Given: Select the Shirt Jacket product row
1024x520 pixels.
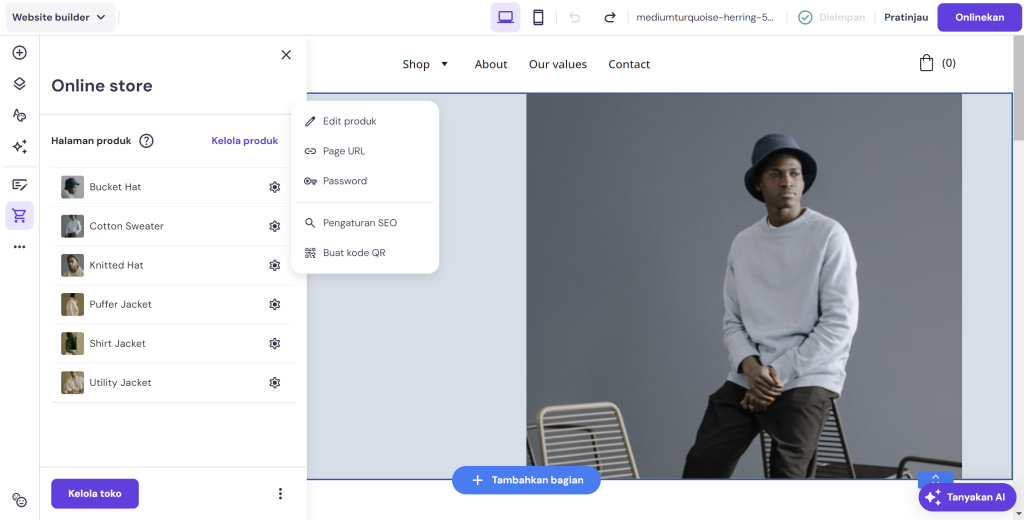Looking at the screenshot, I should (173, 344).
